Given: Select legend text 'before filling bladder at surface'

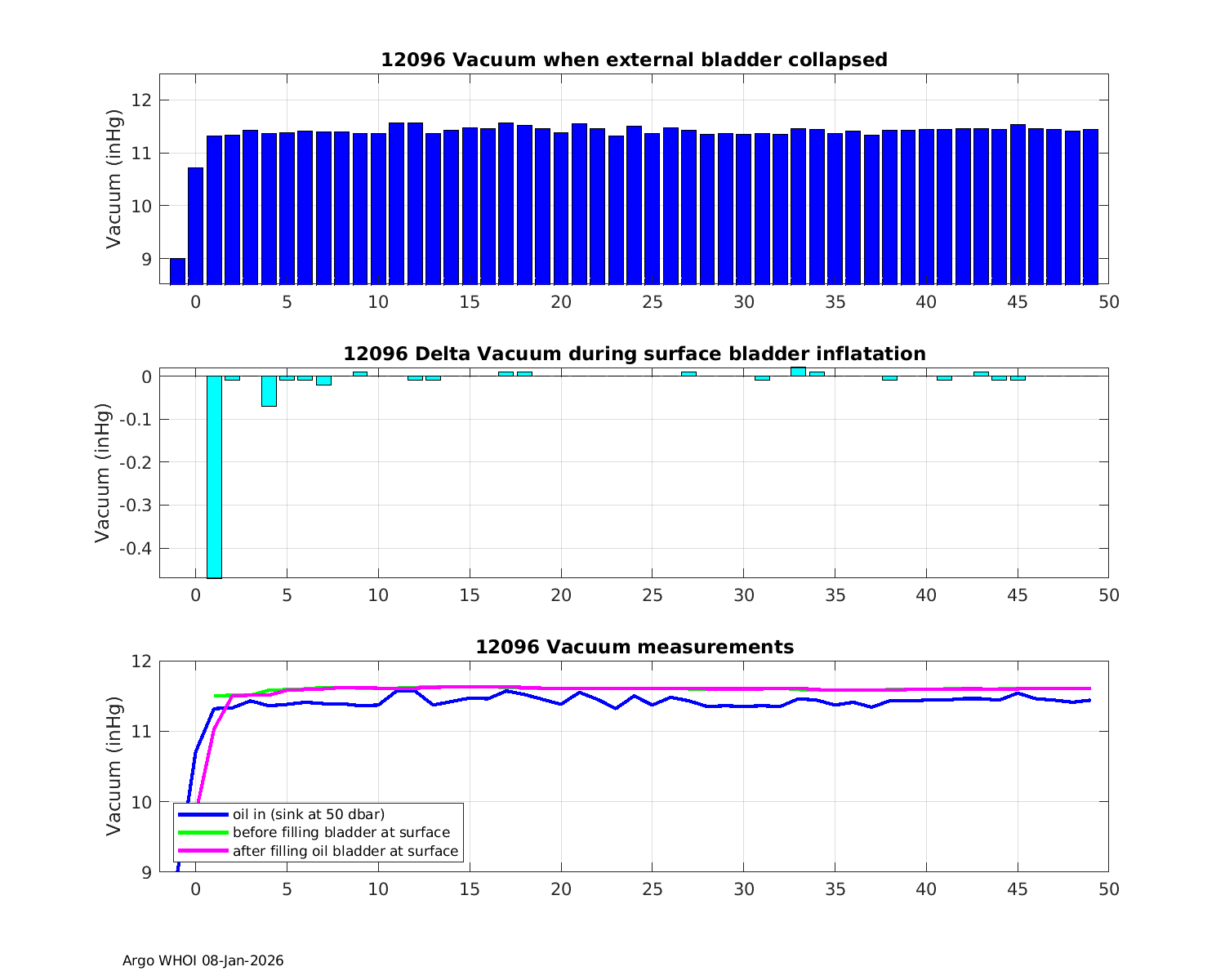Looking at the screenshot, I should pyautogui.click(x=341, y=832).
